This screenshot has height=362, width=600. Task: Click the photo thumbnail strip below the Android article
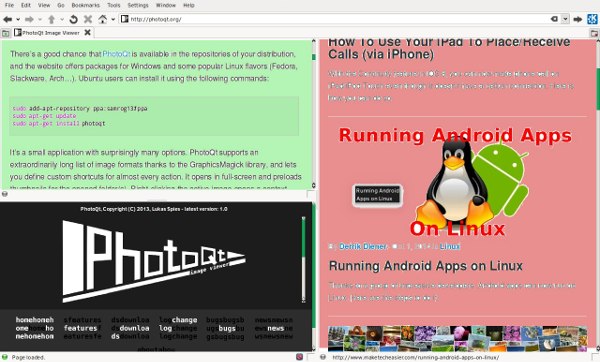(457, 338)
